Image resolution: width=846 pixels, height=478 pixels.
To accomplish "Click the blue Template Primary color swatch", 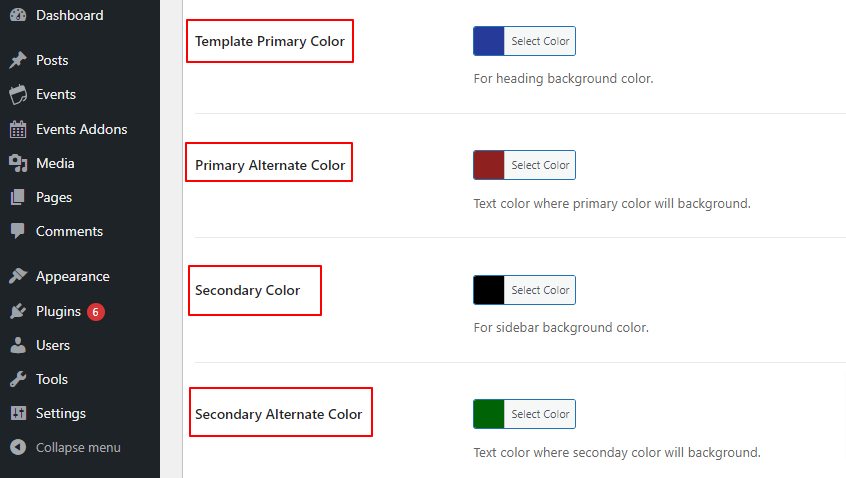I will (x=489, y=41).
